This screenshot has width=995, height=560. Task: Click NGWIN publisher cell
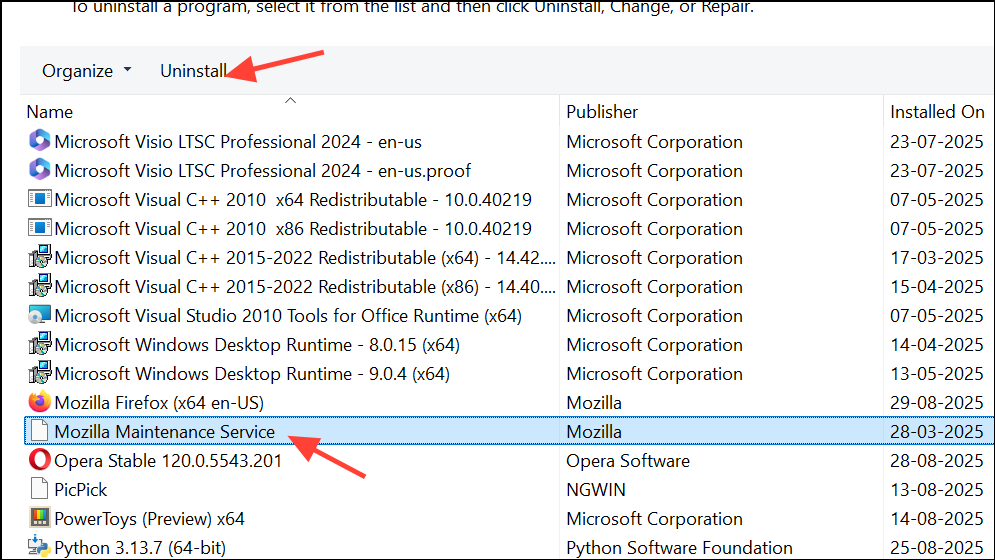(596, 490)
